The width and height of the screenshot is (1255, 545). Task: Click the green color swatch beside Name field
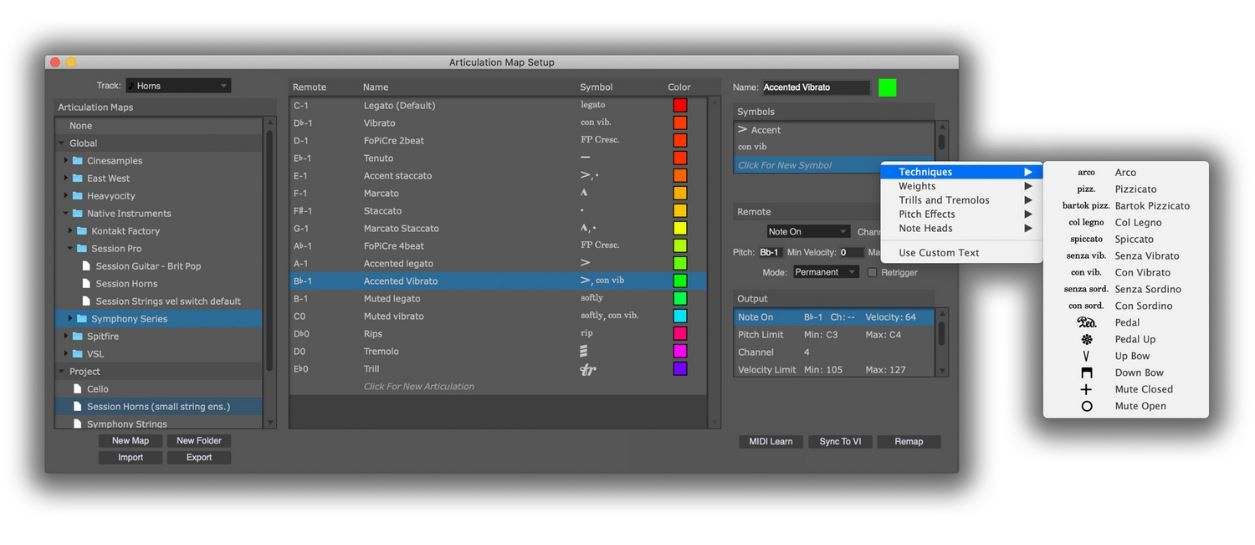click(x=887, y=87)
